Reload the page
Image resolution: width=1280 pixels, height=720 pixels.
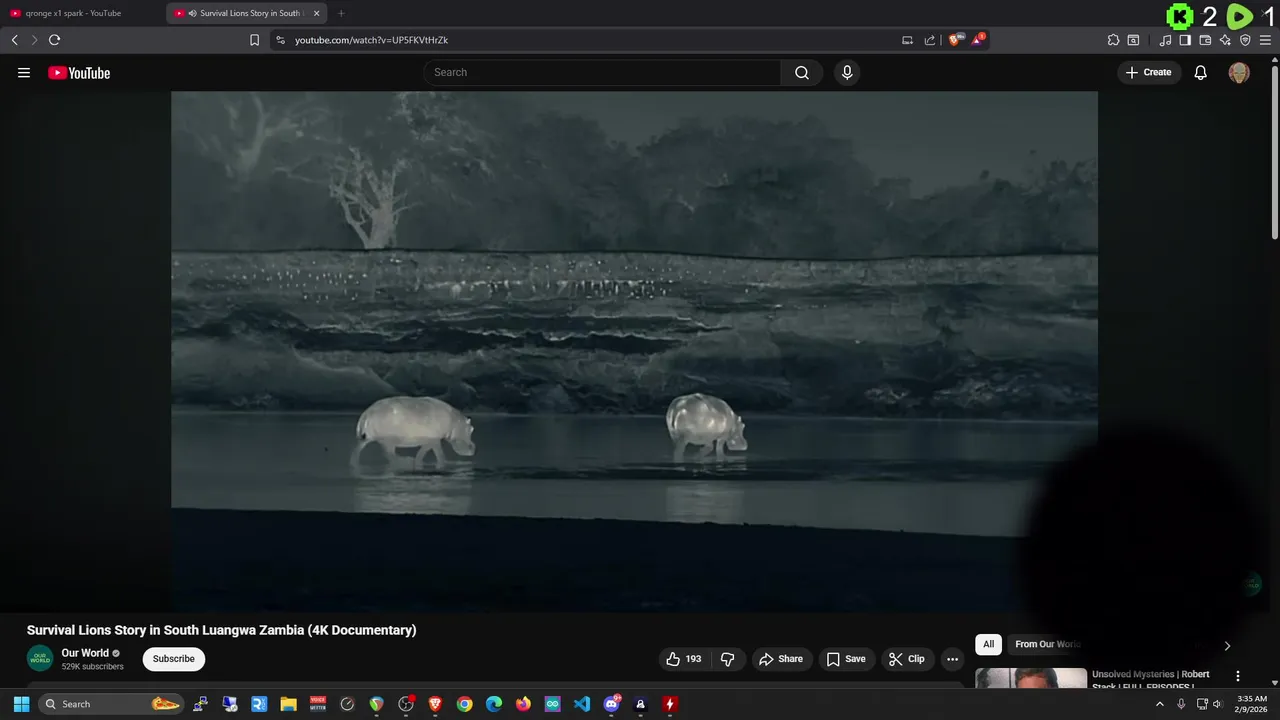point(54,40)
